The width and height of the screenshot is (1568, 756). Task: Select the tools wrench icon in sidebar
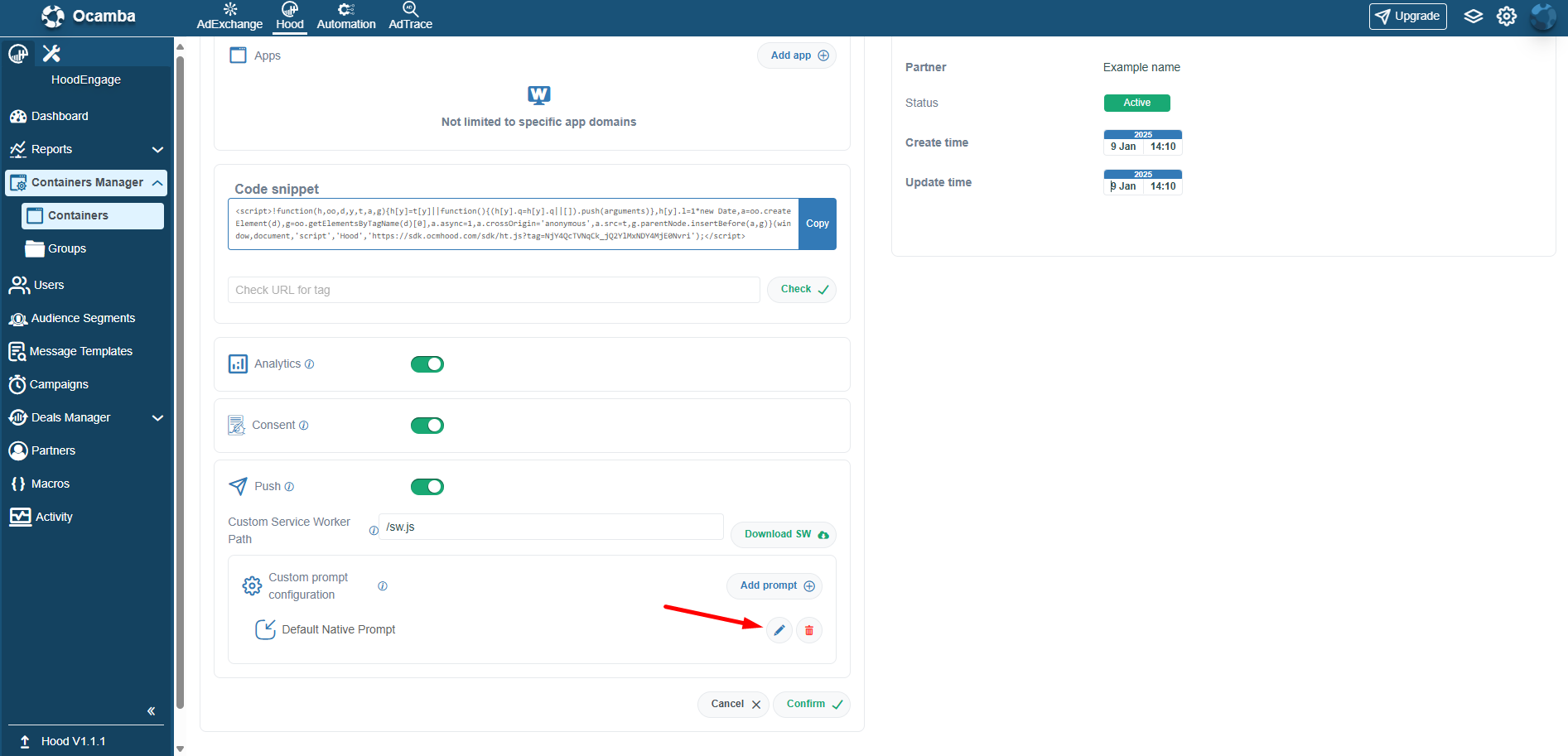click(x=51, y=54)
